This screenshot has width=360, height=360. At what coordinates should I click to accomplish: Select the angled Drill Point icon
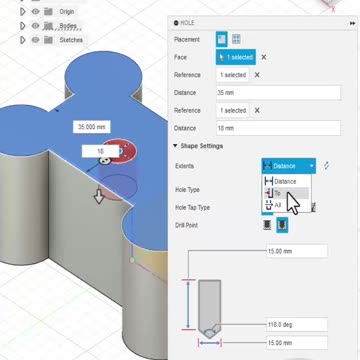pos(283,225)
